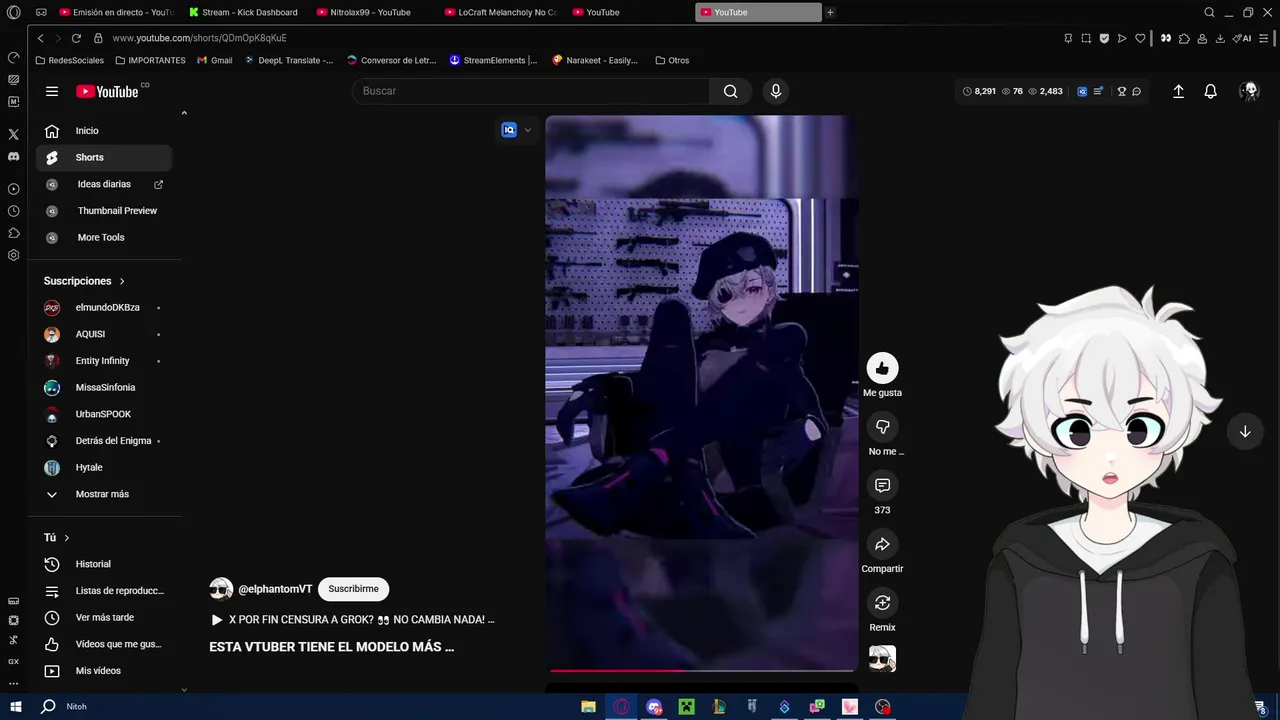Screen dimensions: 1280x720
Task: Open browser downloads icon
Action: coord(1221,38)
